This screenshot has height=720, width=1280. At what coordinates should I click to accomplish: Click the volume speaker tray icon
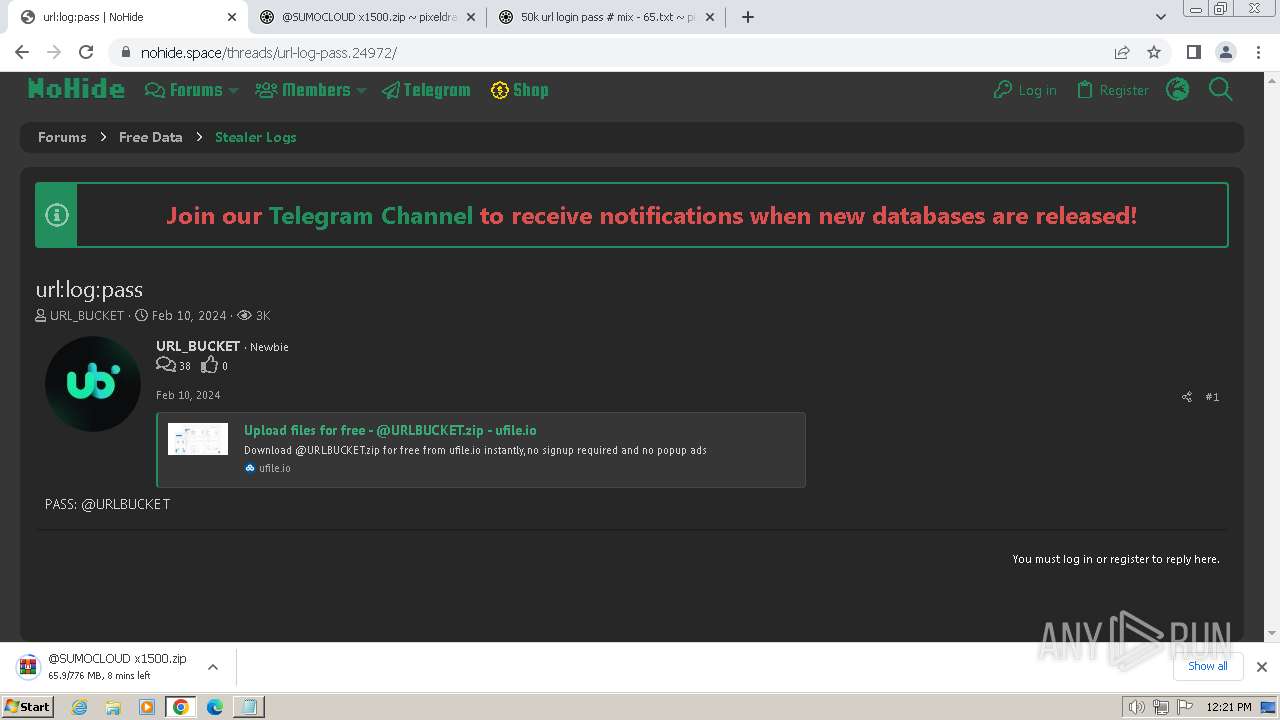tap(1136, 707)
